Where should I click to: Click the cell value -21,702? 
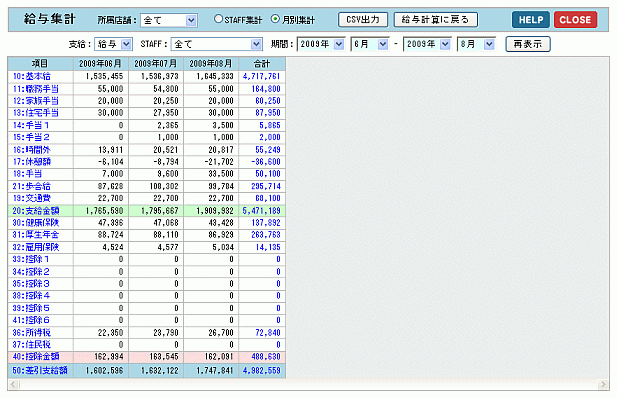[x=219, y=162]
